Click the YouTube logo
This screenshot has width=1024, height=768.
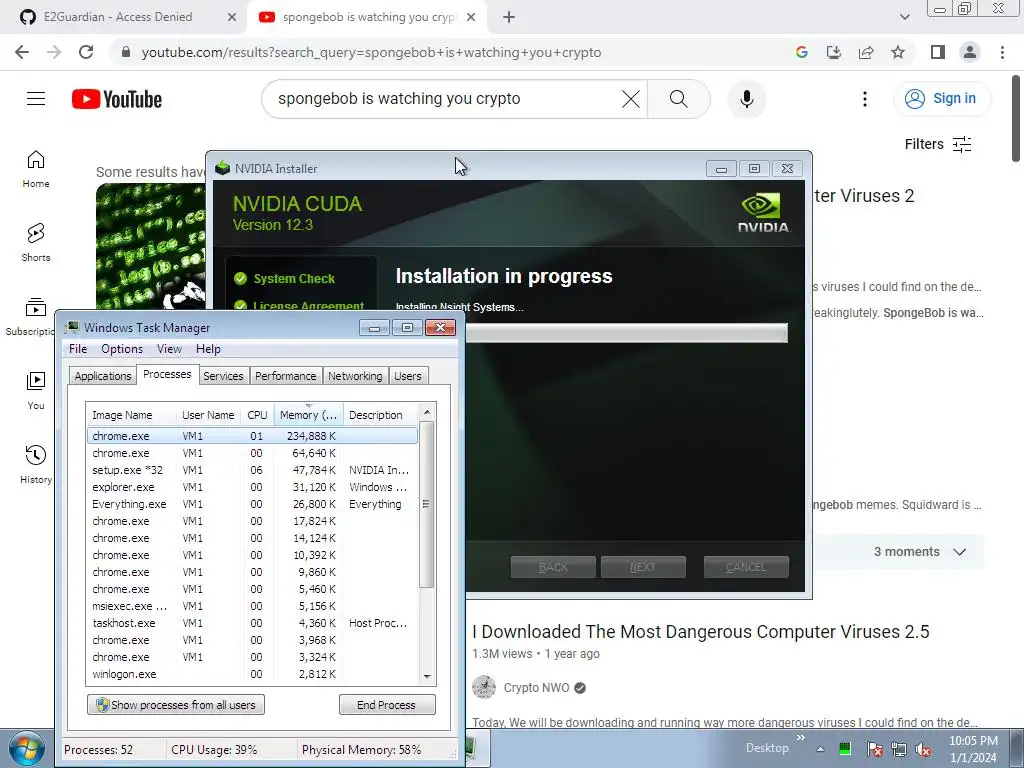click(x=117, y=99)
